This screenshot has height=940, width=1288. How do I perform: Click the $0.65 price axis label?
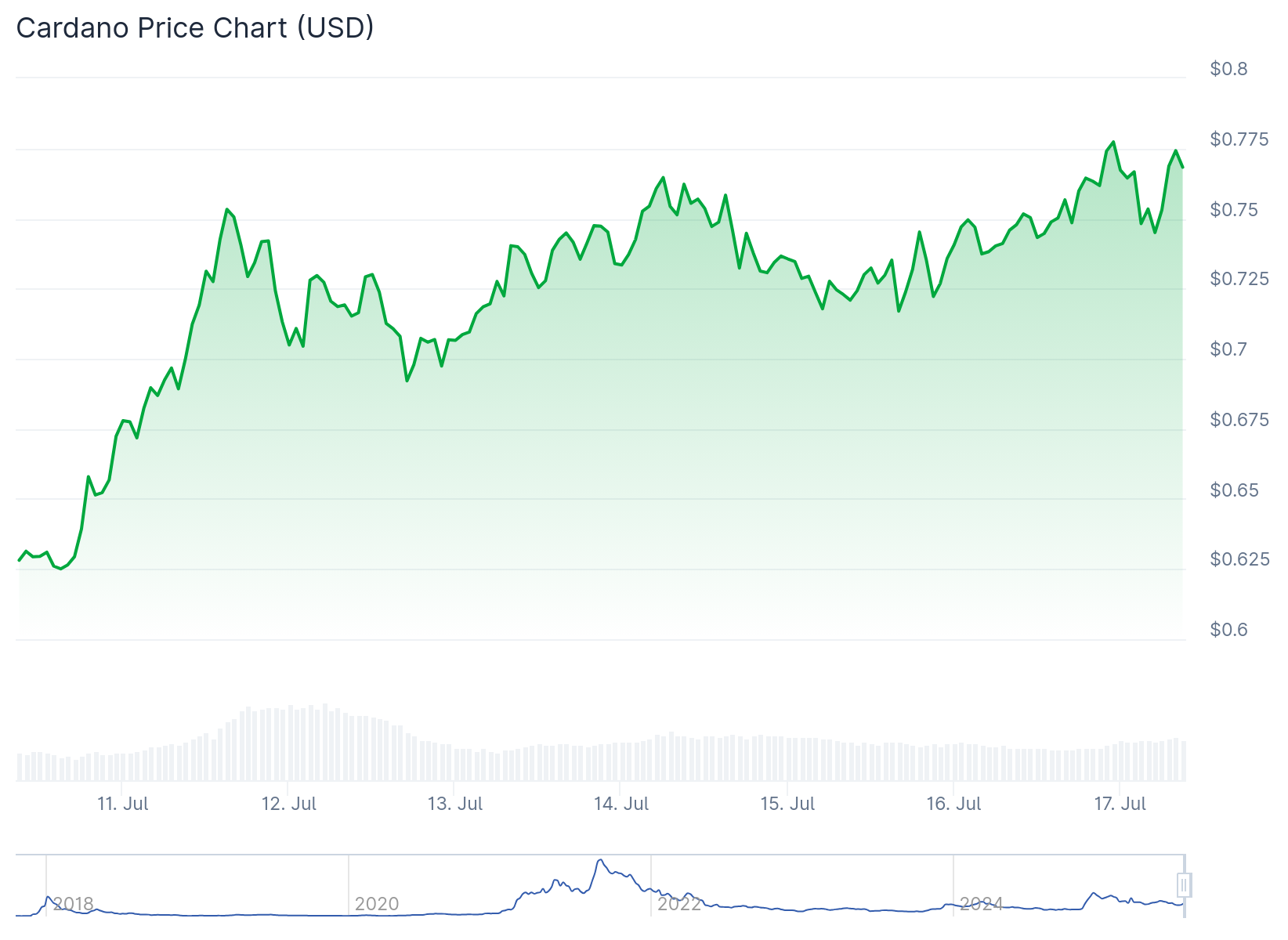tap(1234, 490)
